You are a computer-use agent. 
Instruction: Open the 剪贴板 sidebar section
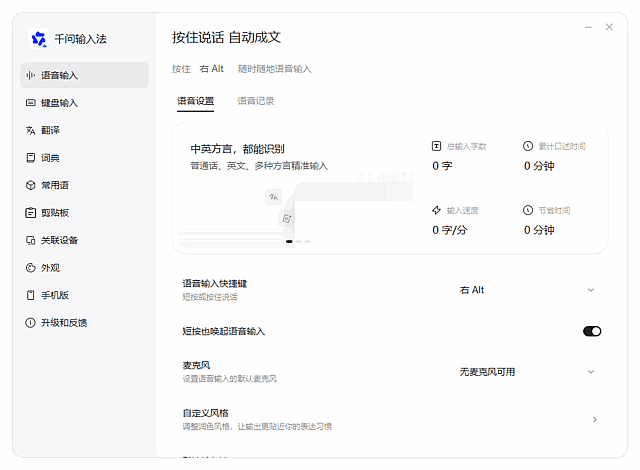(x=84, y=213)
